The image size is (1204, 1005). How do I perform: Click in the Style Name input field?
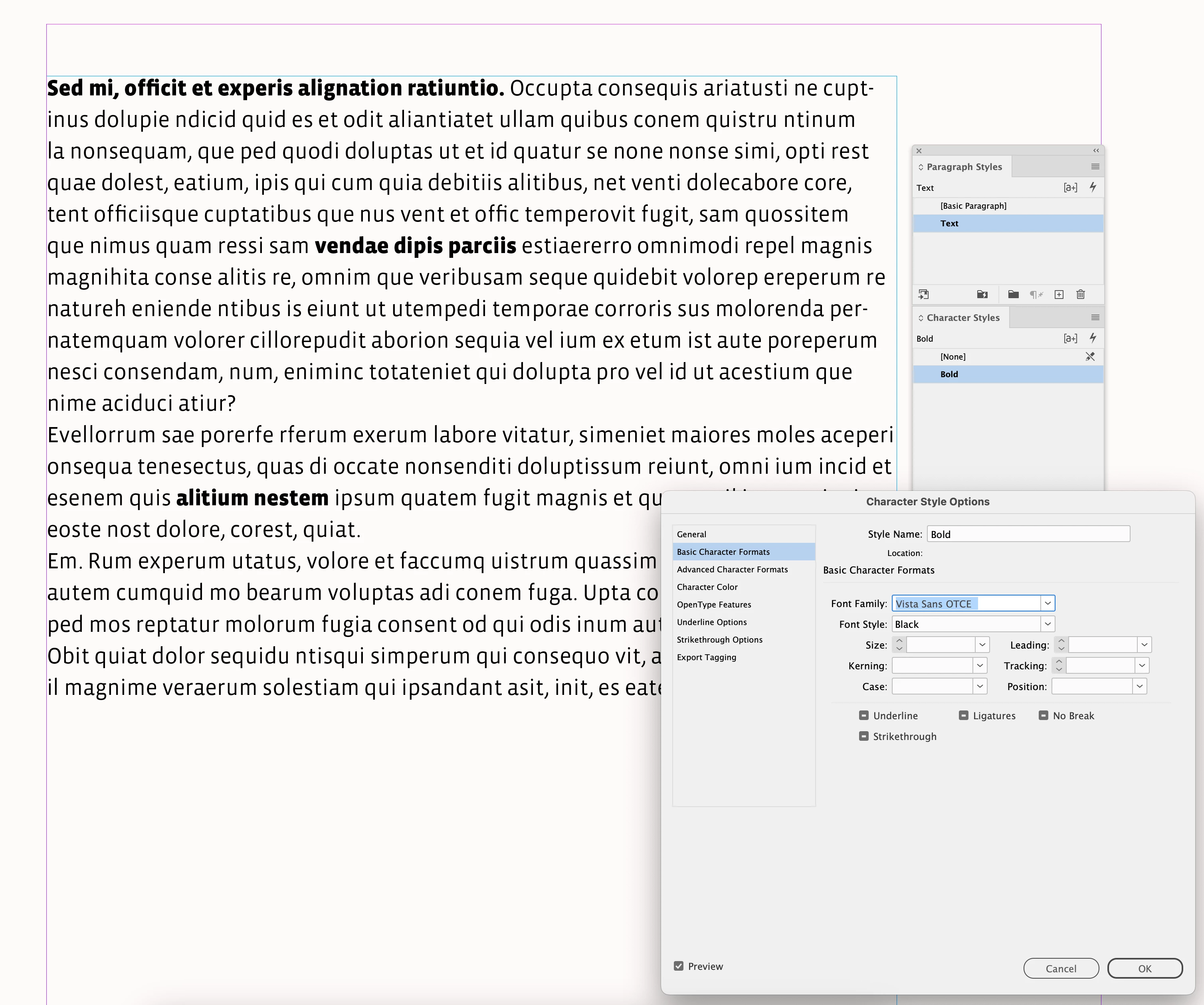1028,534
